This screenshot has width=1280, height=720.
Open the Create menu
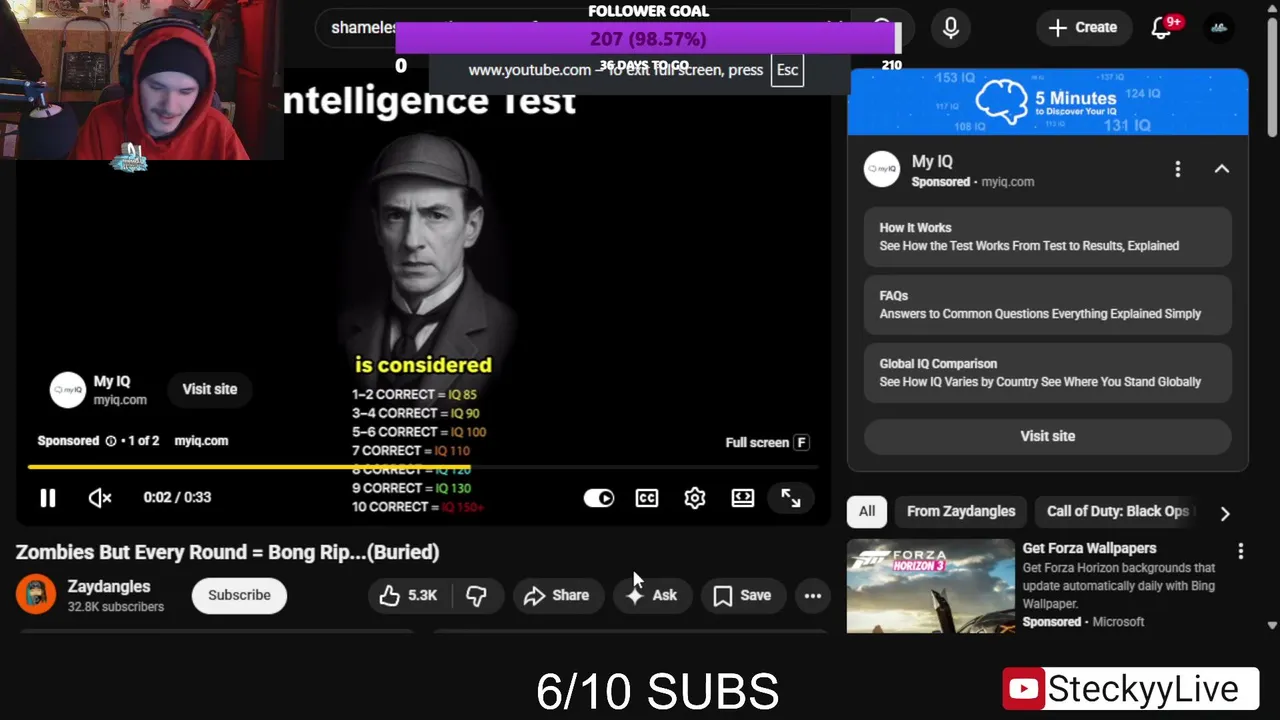tap(1083, 28)
